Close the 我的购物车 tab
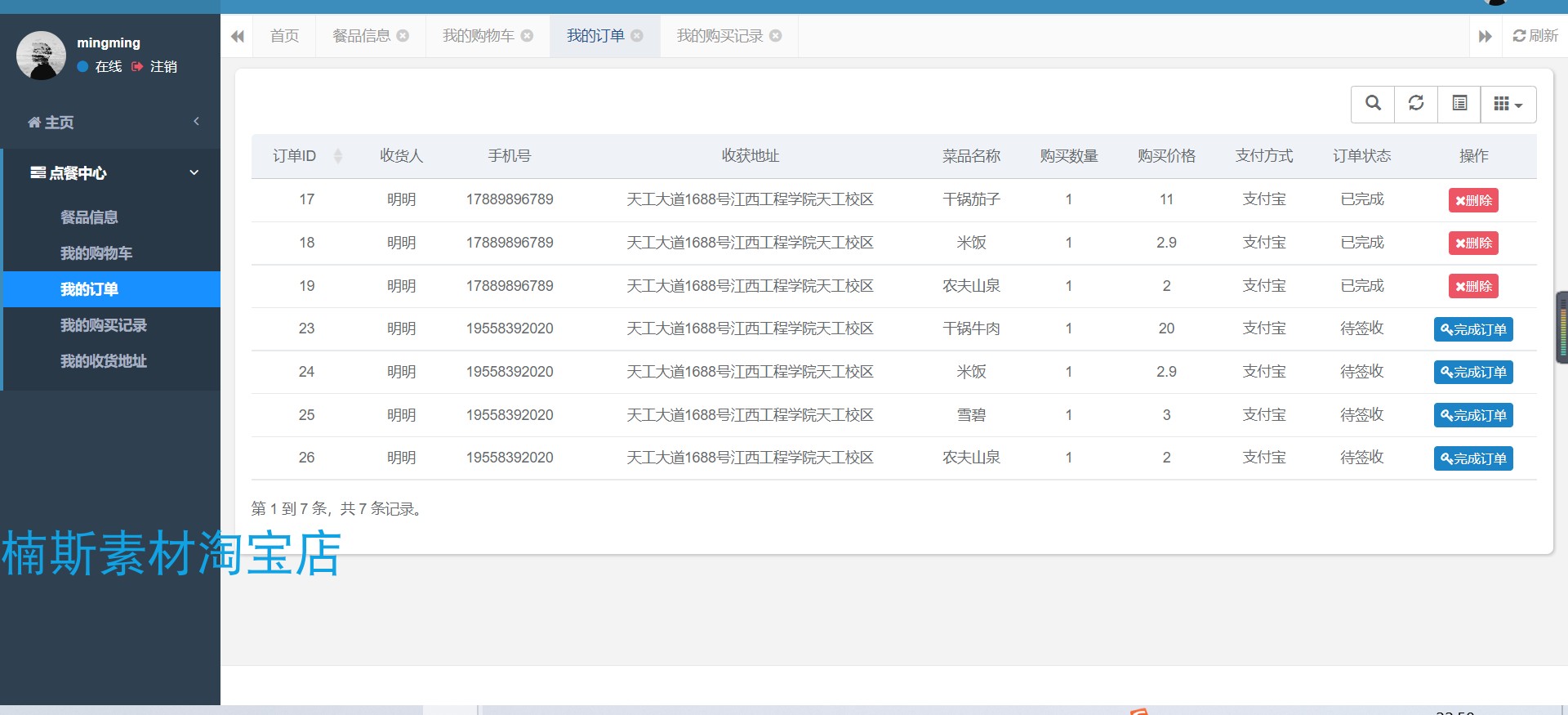This screenshot has height=715, width=1568. click(x=527, y=36)
